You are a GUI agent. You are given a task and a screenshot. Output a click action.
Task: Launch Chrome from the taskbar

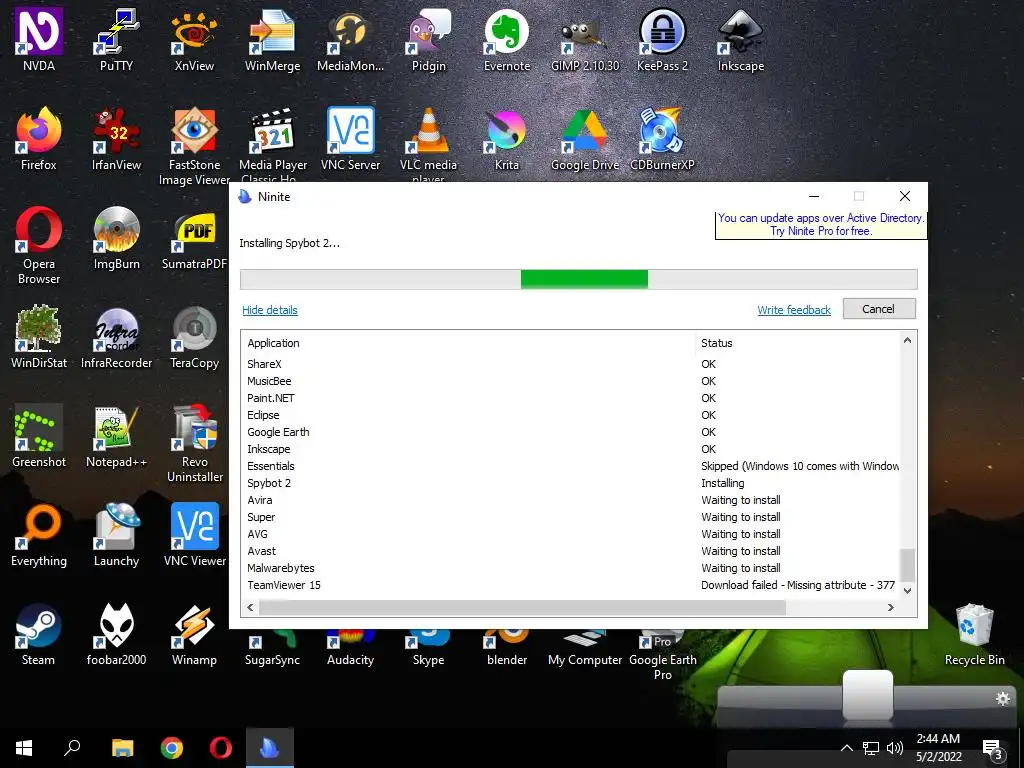coord(172,748)
